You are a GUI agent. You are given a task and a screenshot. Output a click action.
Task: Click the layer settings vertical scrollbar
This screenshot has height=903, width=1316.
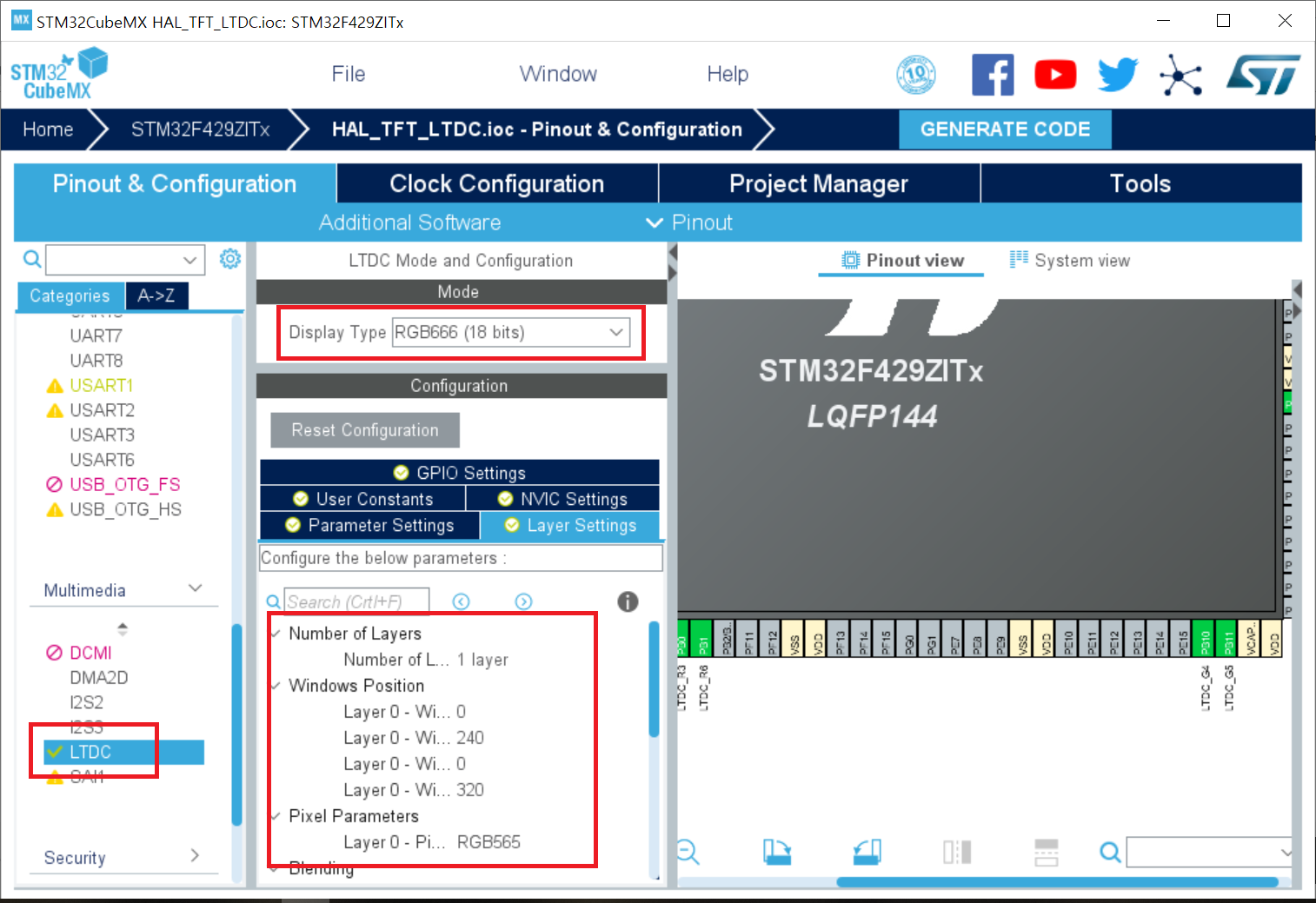pyautogui.click(x=655, y=679)
